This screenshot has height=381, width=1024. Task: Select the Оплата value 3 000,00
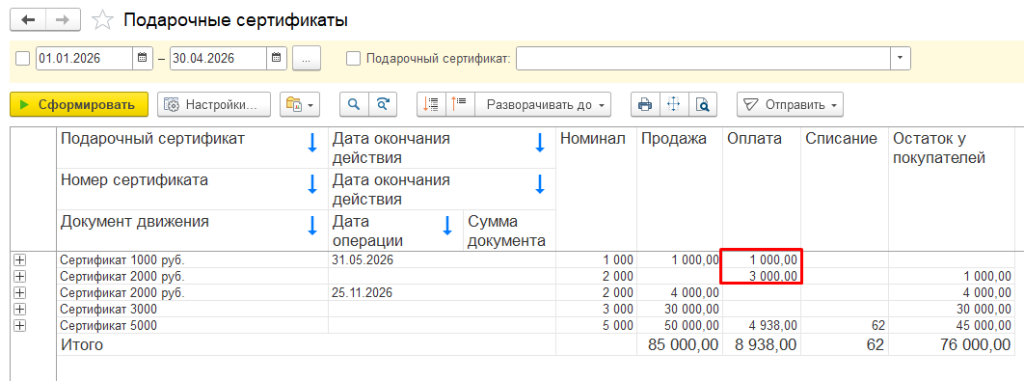pos(761,276)
